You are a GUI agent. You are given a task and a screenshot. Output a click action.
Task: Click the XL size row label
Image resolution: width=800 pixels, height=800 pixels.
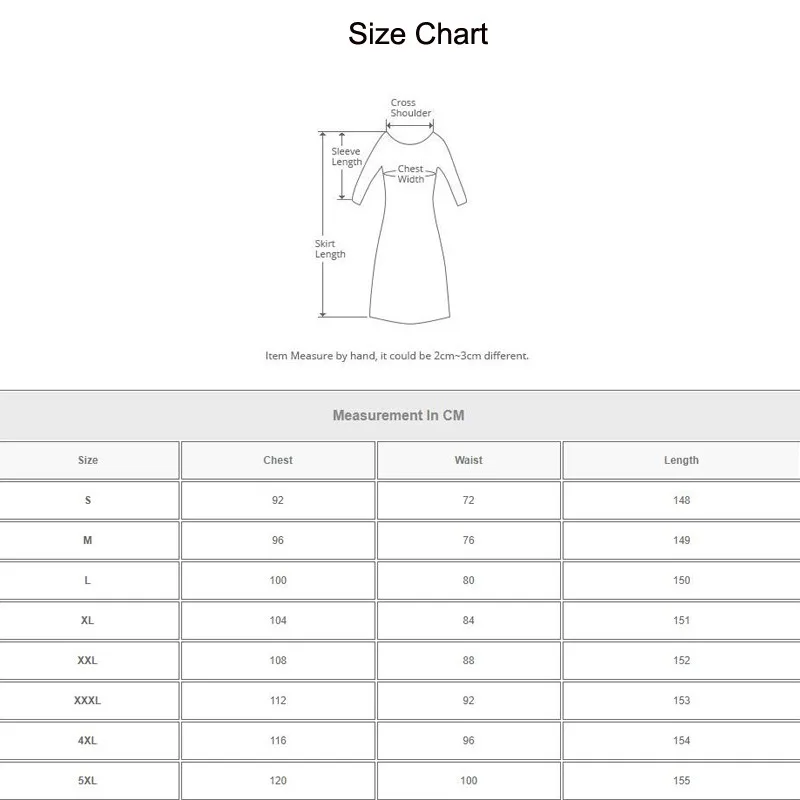[88, 620]
